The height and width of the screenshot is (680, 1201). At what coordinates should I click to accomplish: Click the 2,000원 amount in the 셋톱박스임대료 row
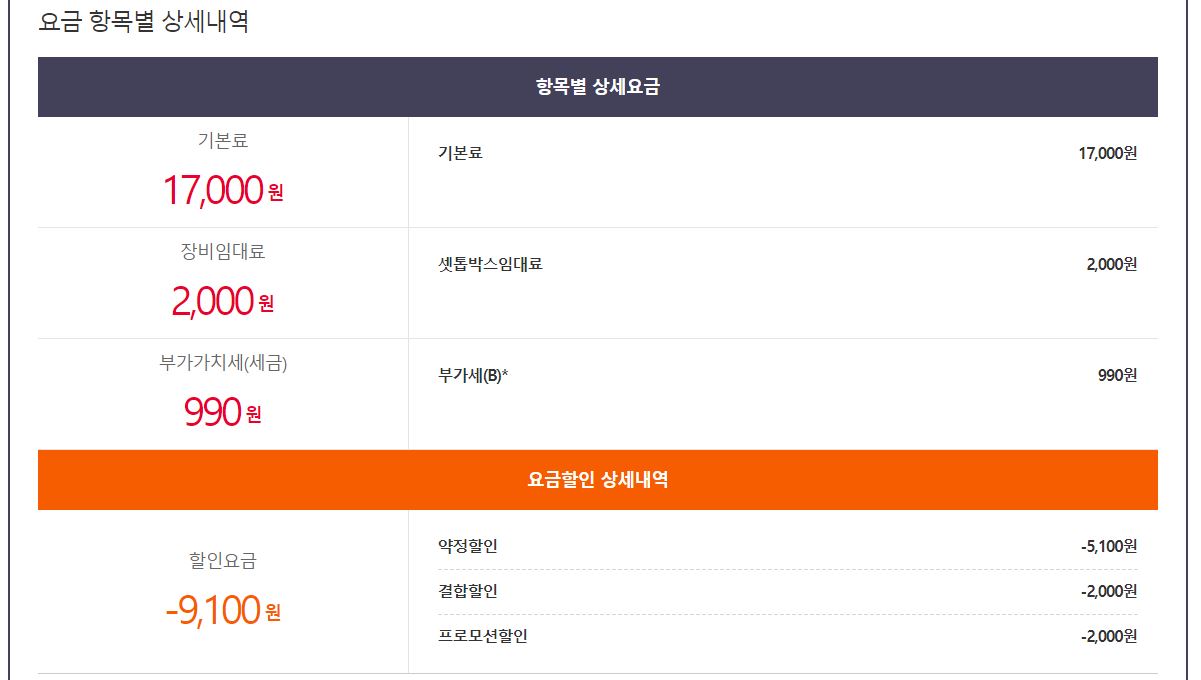point(1111,264)
